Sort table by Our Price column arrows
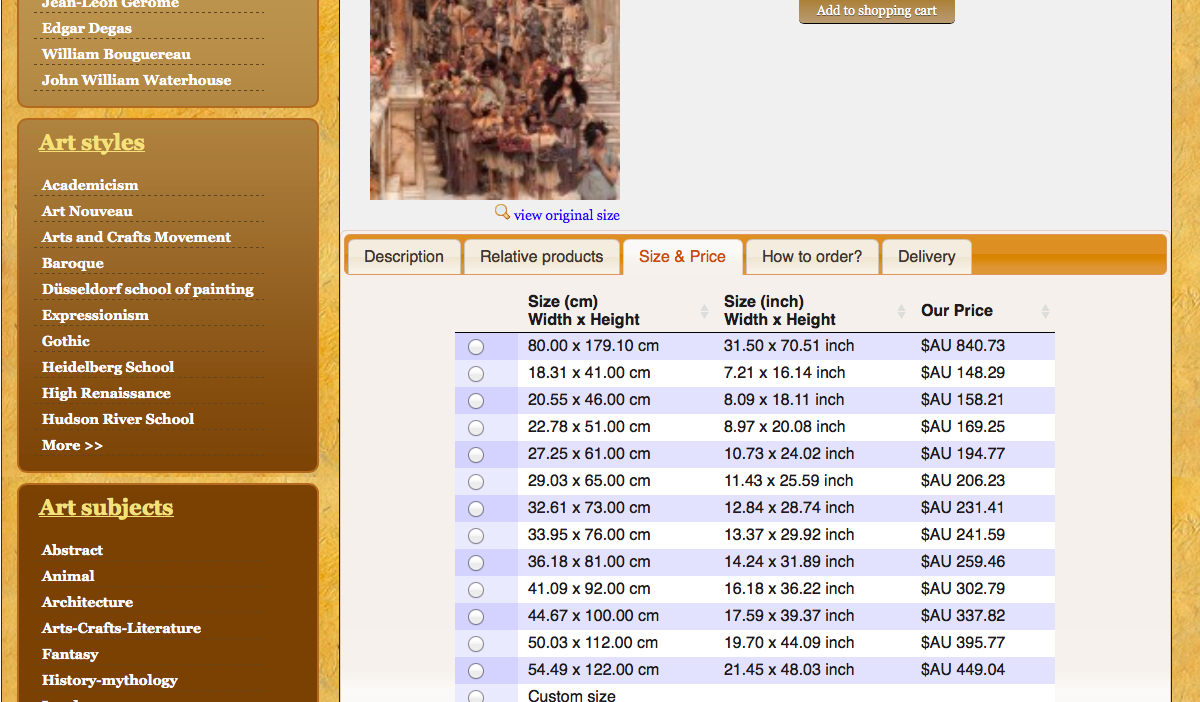This screenshot has height=702, width=1200. pyautogui.click(x=1045, y=312)
